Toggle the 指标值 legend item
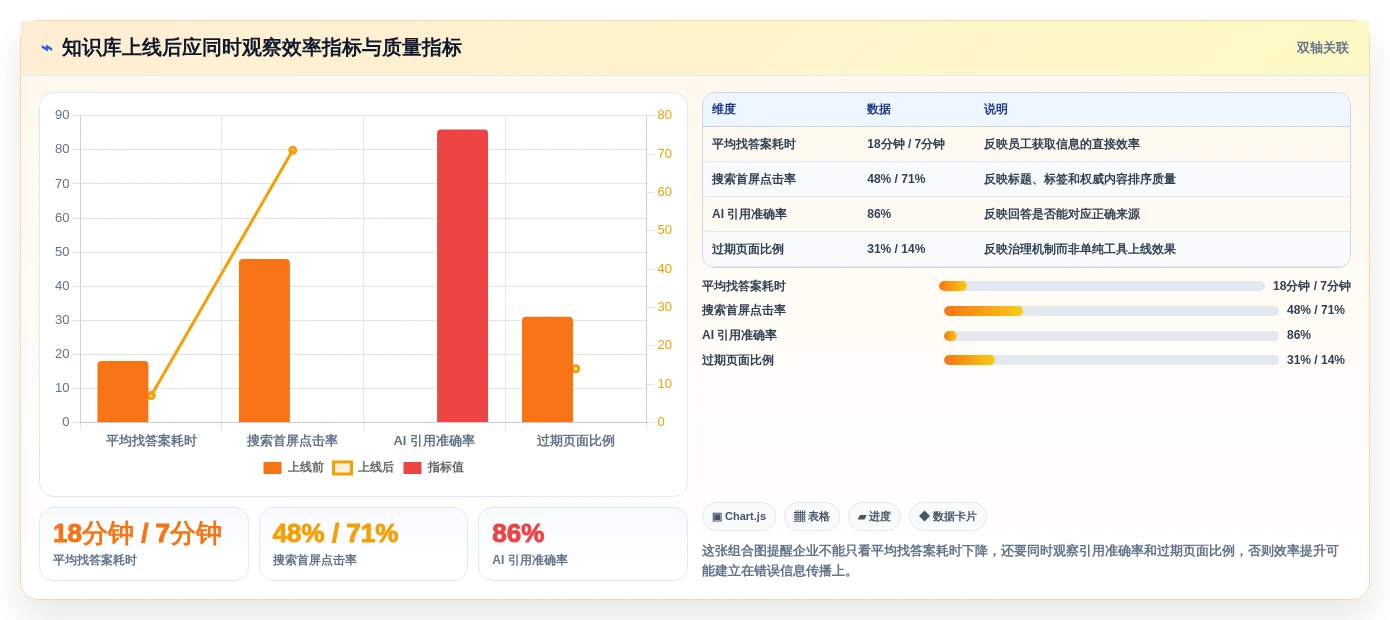This screenshot has height=620, width=1390. point(433,467)
